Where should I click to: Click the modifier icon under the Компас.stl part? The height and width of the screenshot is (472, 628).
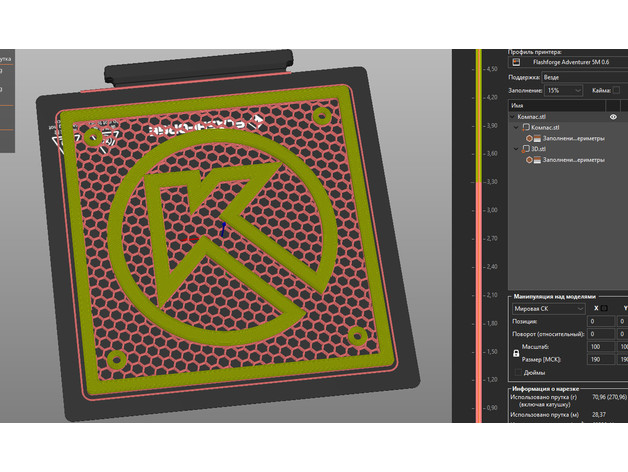531,138
